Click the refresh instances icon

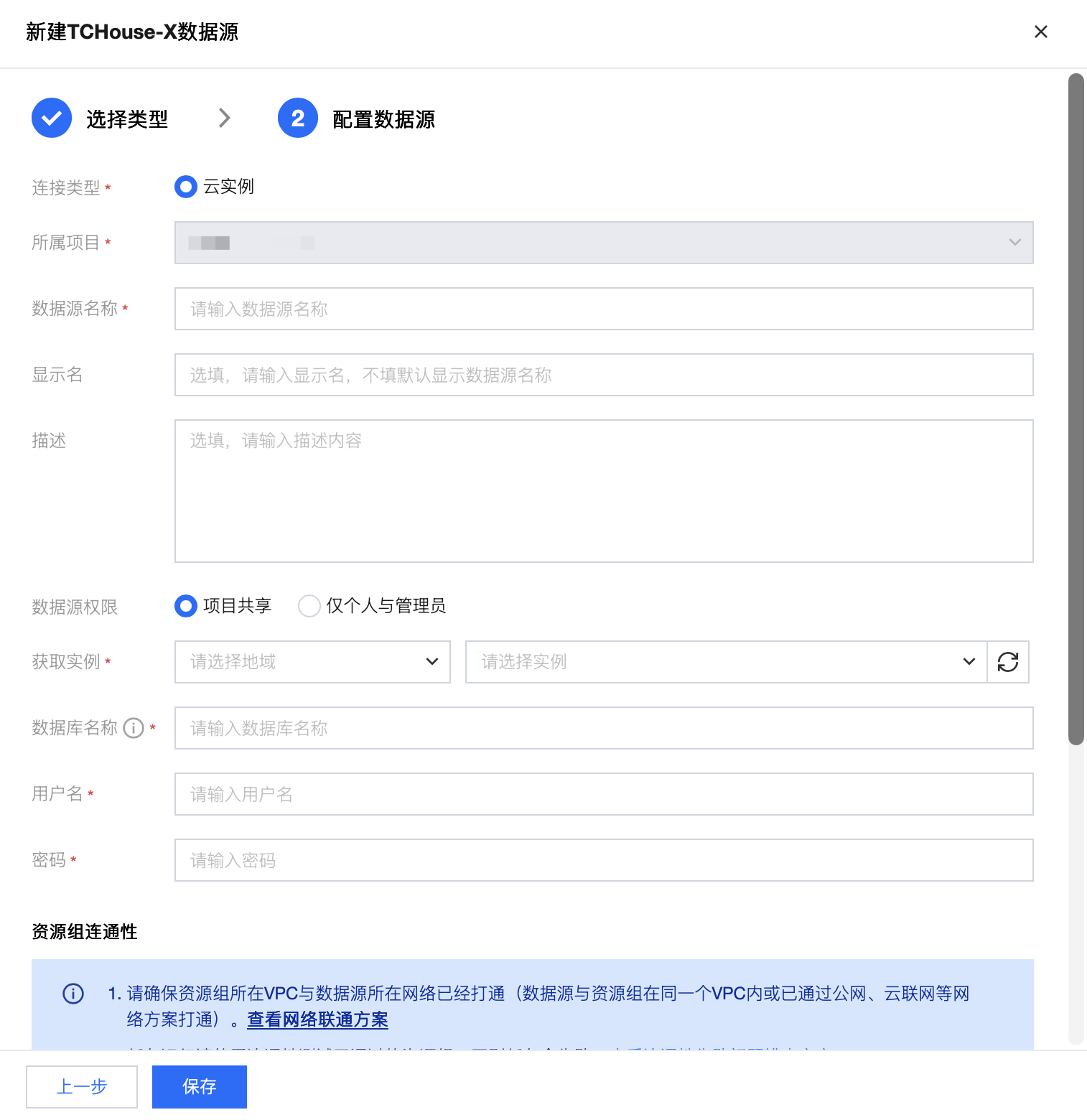point(1008,662)
